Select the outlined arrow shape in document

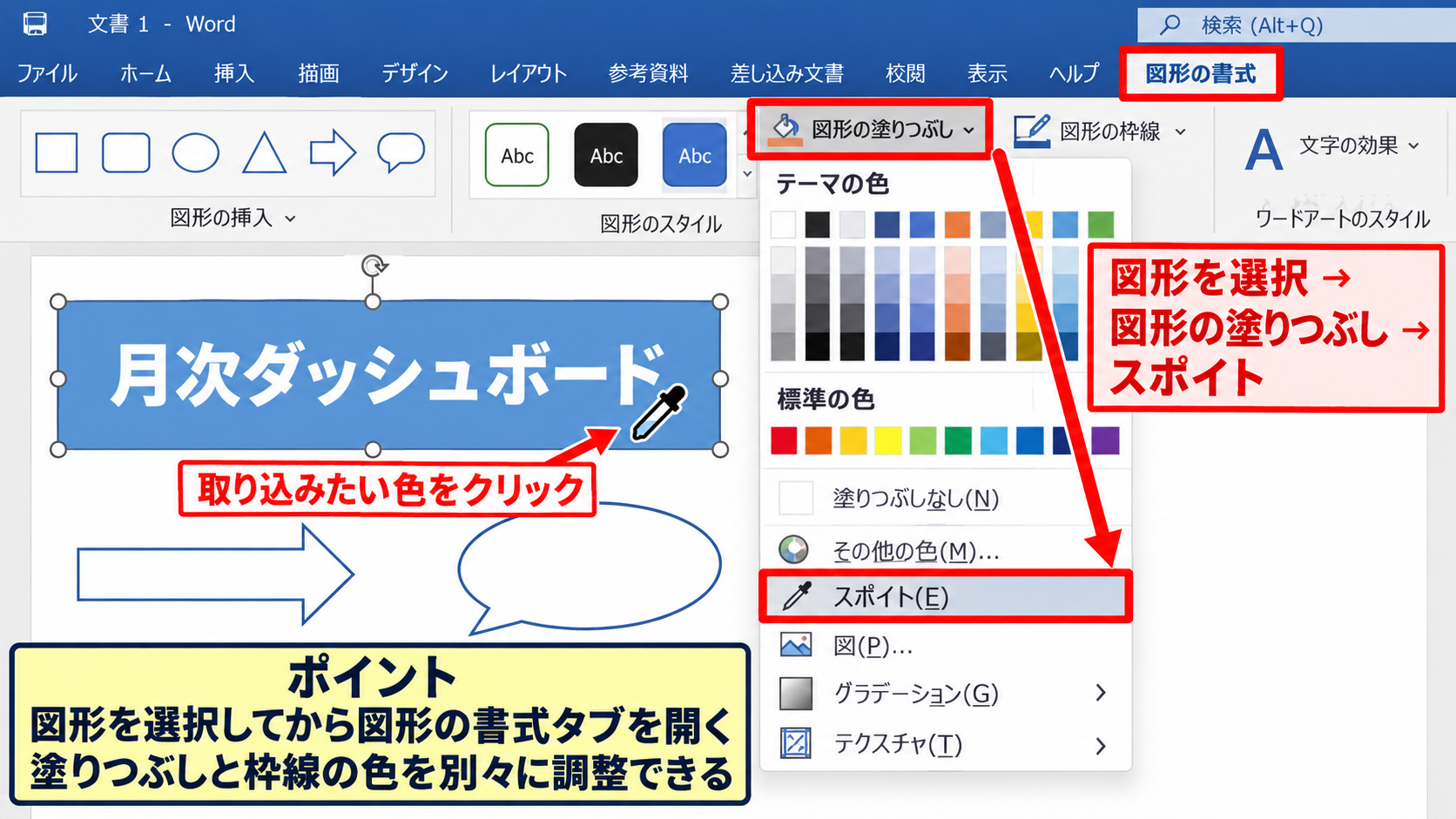[x=215, y=574]
